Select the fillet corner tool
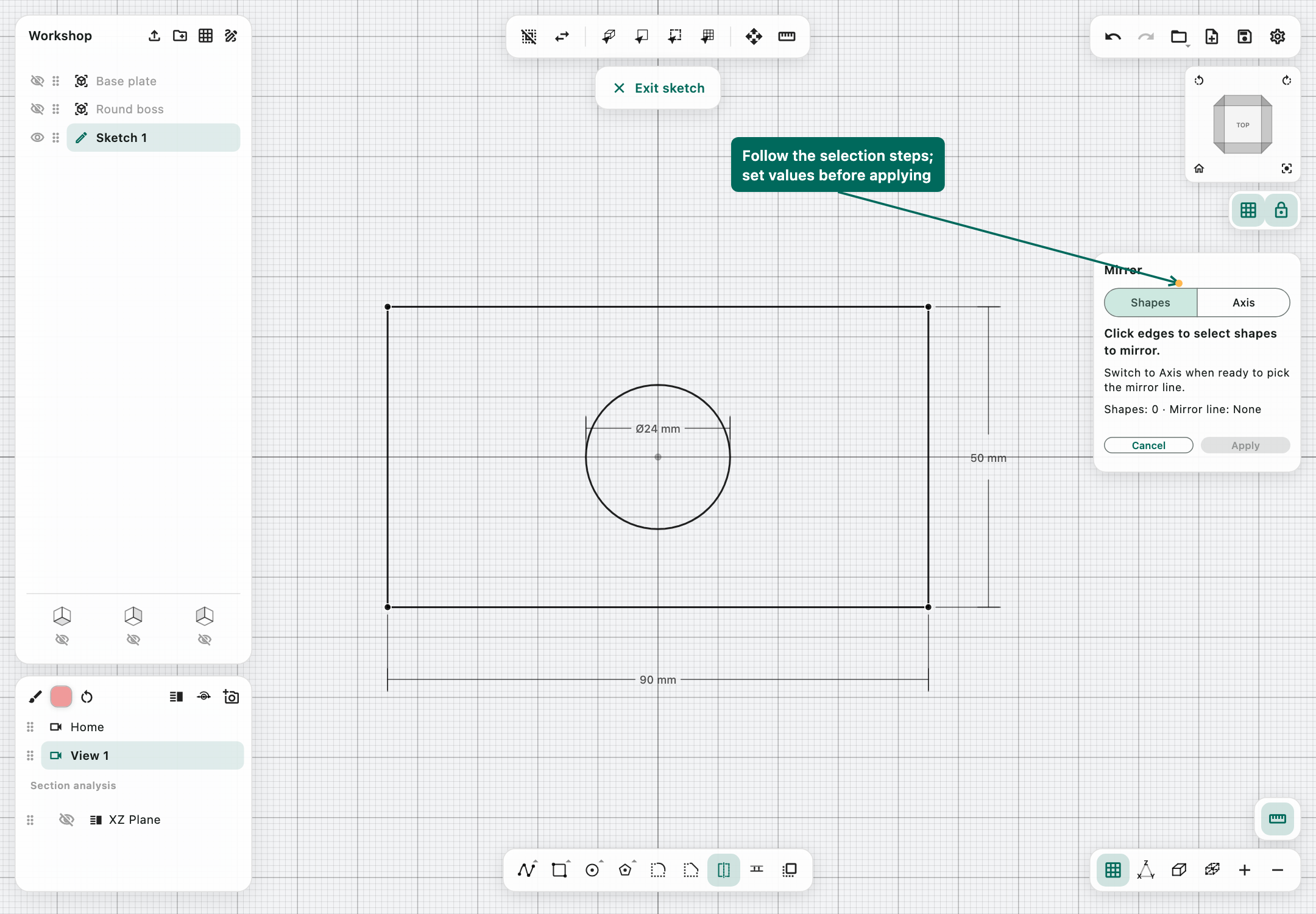1316x914 pixels. [658, 870]
